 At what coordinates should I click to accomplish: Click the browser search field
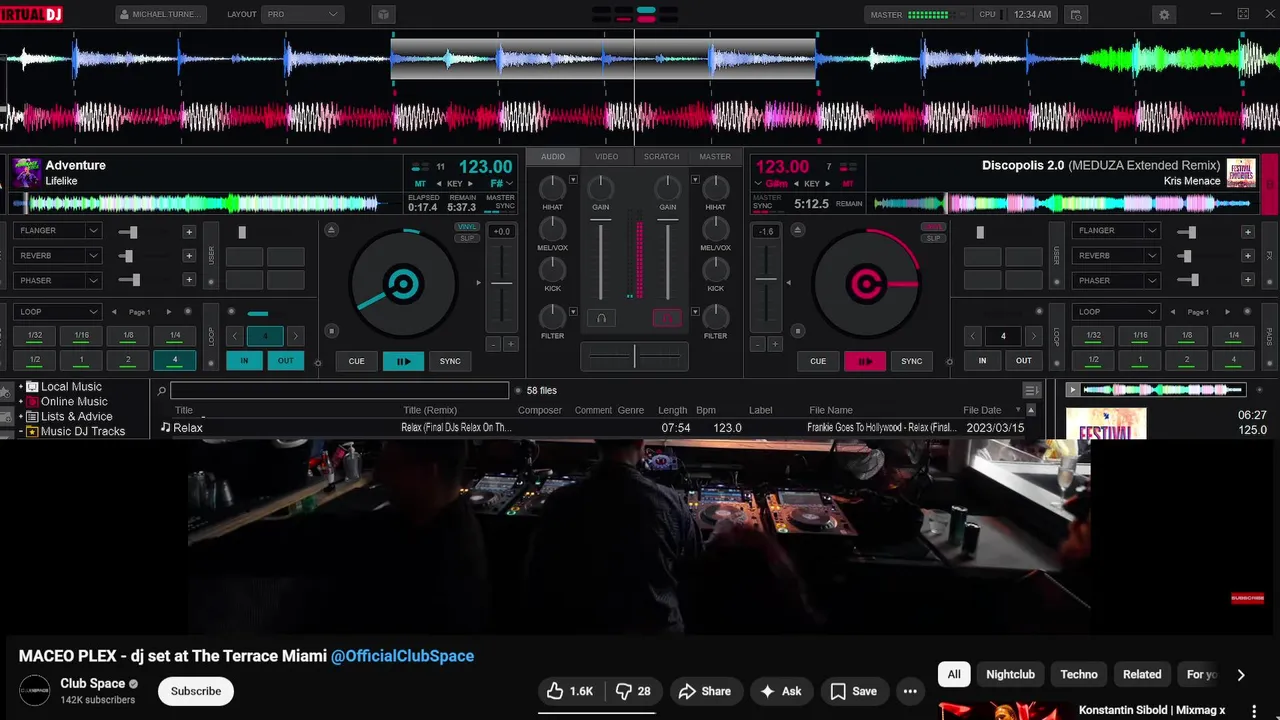tap(339, 391)
